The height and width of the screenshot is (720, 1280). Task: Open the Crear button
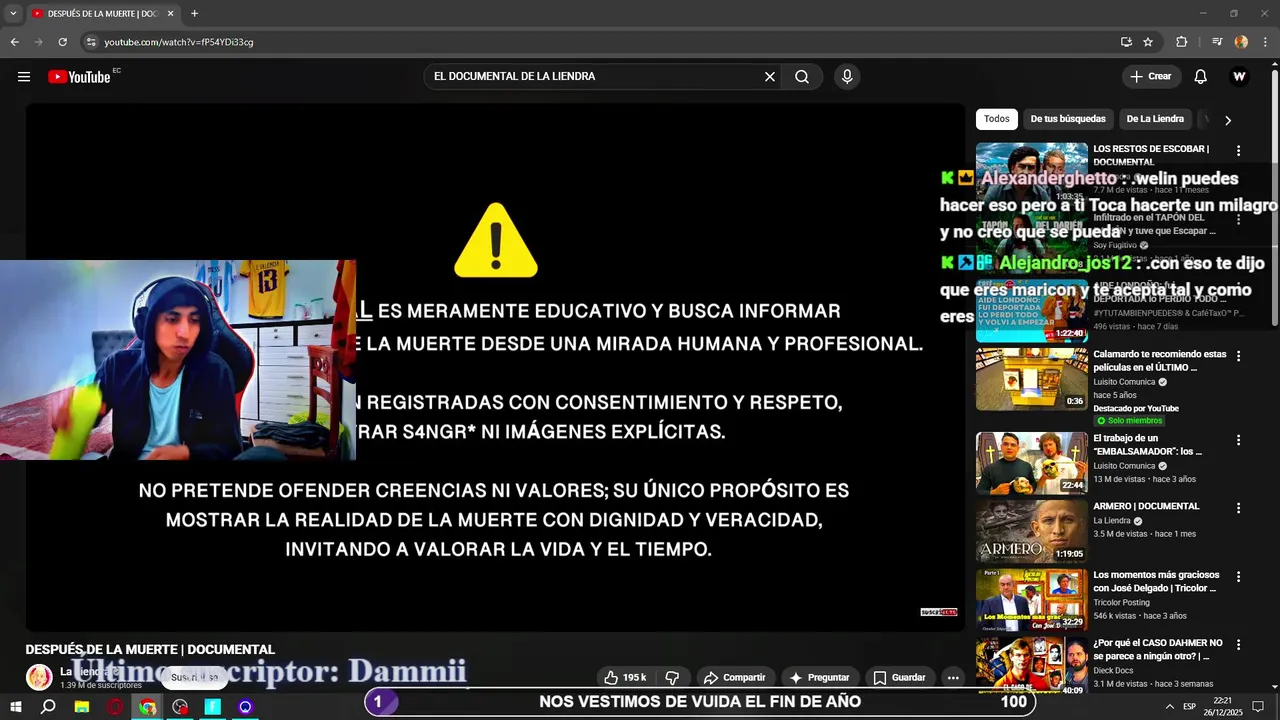(x=1151, y=77)
